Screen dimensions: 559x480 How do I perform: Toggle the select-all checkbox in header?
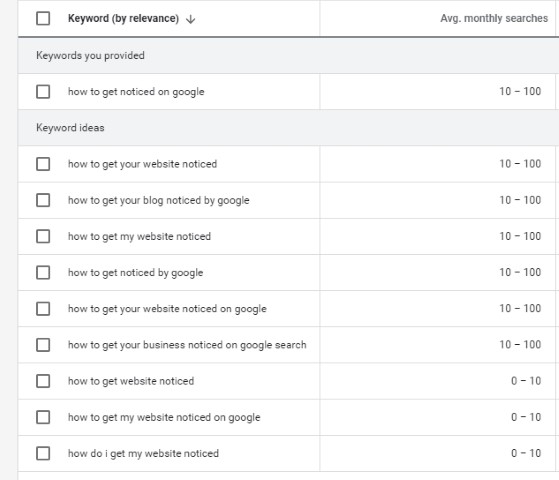(43, 18)
